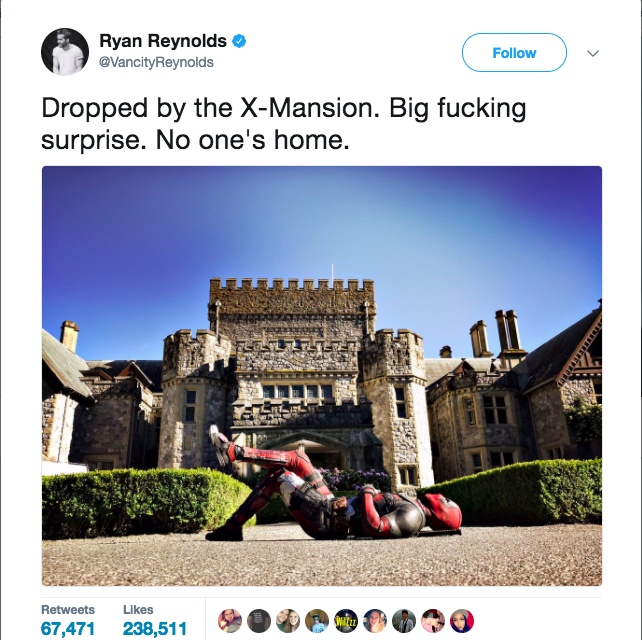Image resolution: width=642 pixels, height=640 pixels.
Task: Click the blue verified badge
Action: pos(239,41)
